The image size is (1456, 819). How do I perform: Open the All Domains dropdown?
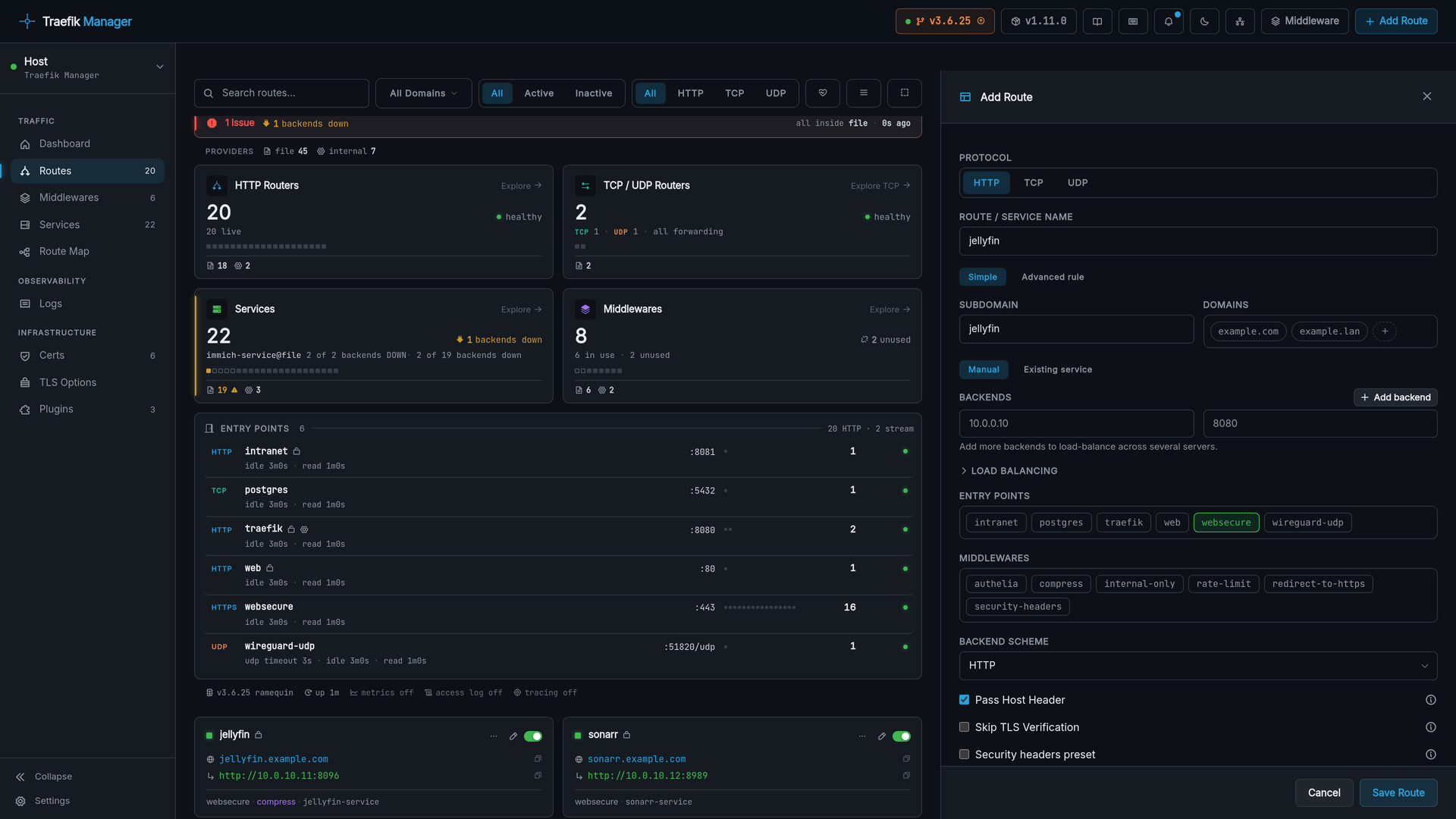tap(424, 93)
